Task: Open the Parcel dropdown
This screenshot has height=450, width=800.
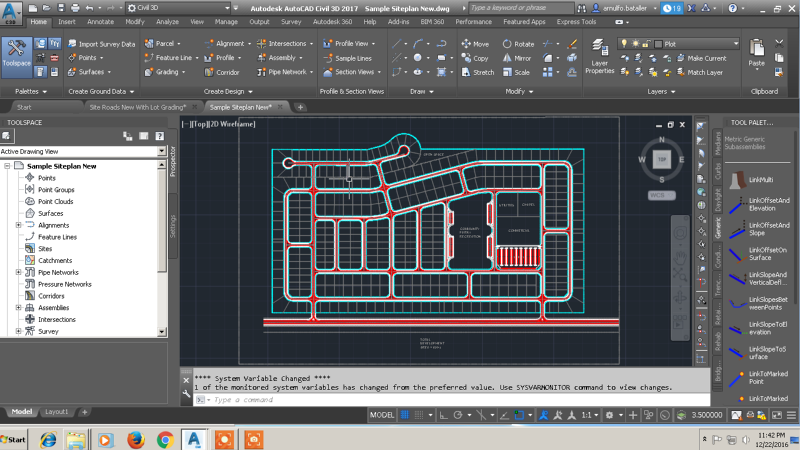Action: (x=163, y=43)
